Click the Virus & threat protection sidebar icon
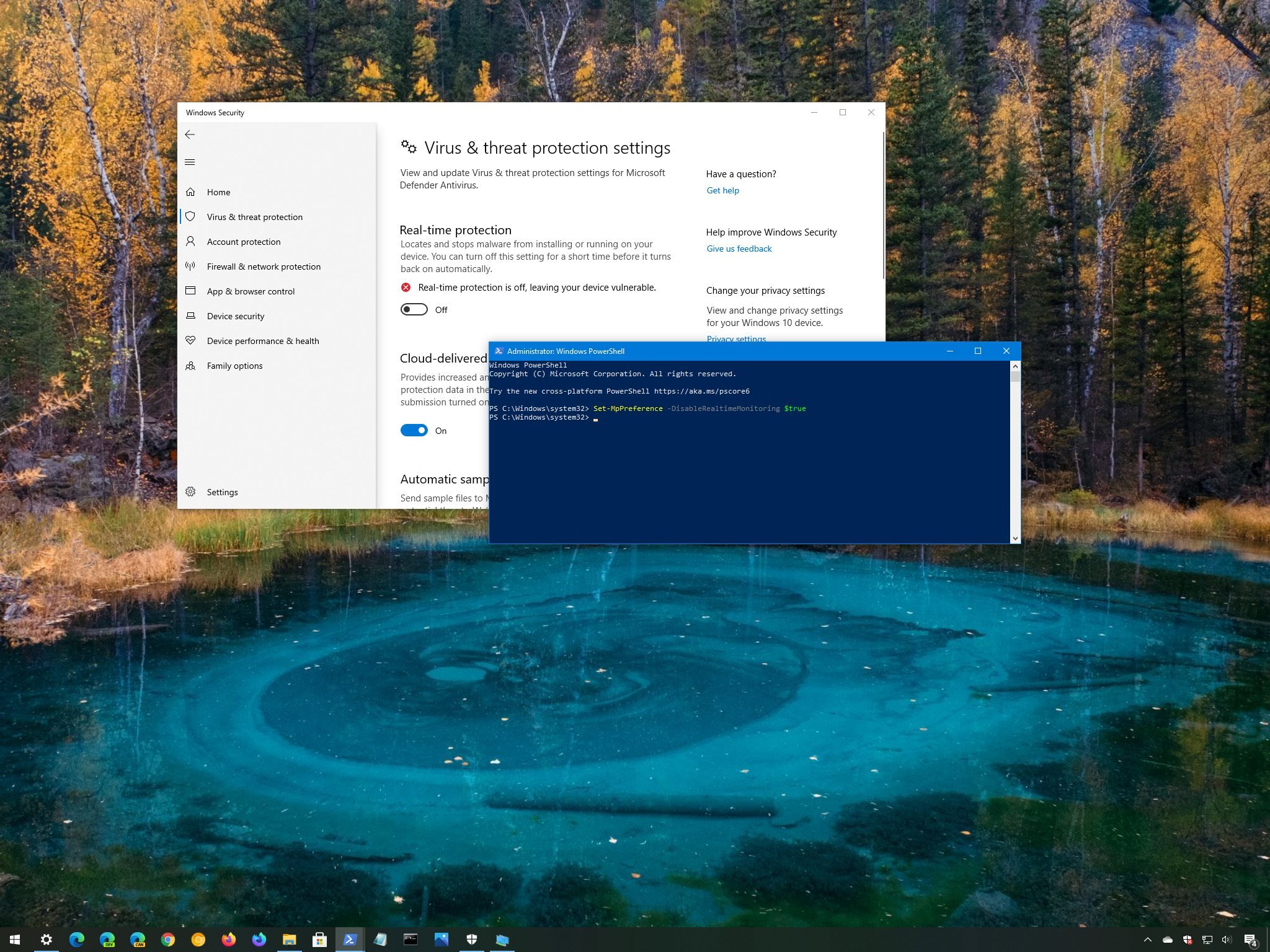 [x=192, y=216]
